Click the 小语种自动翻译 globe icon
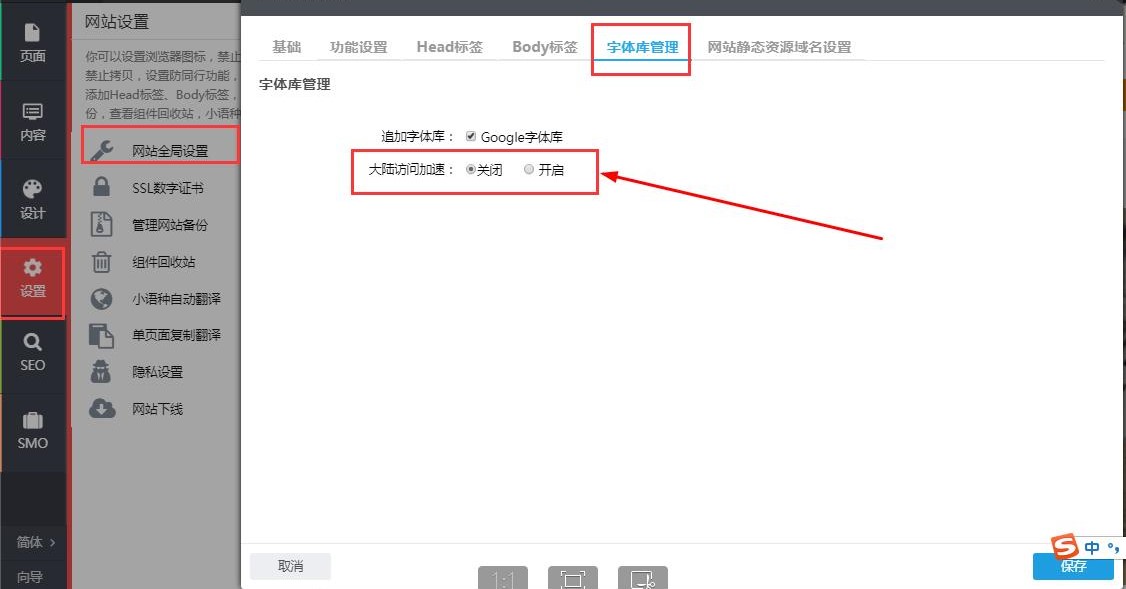The height and width of the screenshot is (589, 1126). [102, 298]
